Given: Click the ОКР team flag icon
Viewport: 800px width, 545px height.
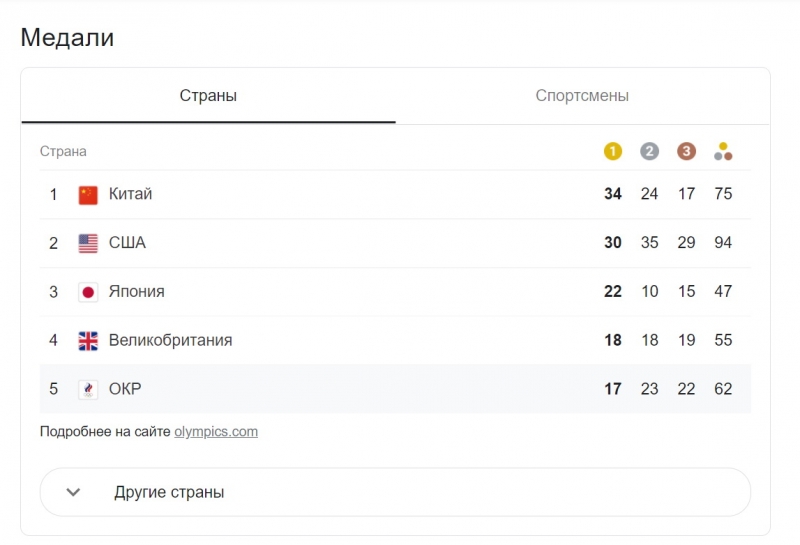Looking at the screenshot, I should (x=88, y=390).
